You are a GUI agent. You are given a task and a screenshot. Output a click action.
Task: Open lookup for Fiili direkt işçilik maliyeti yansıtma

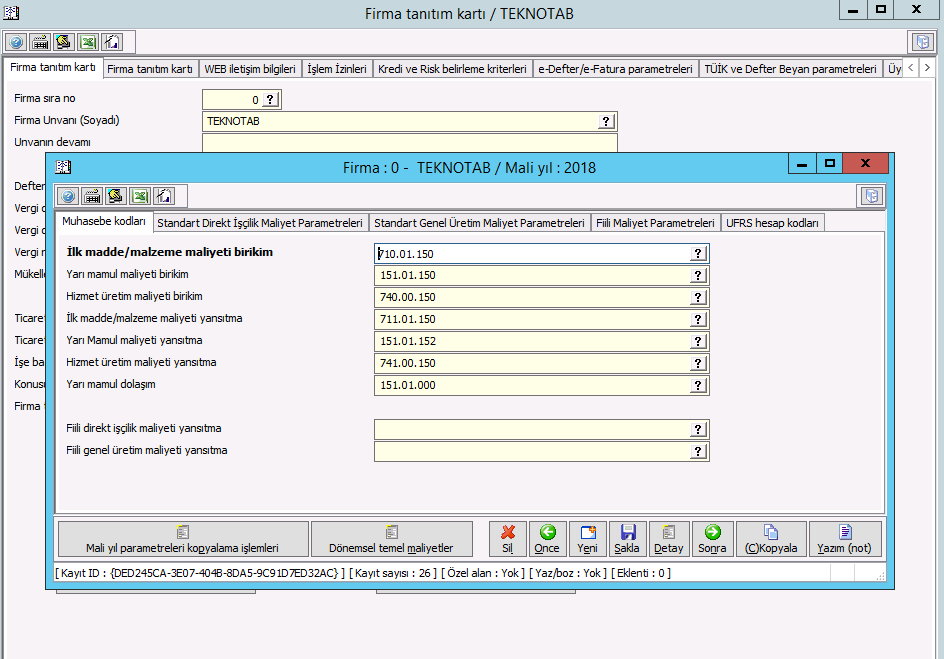tap(698, 429)
